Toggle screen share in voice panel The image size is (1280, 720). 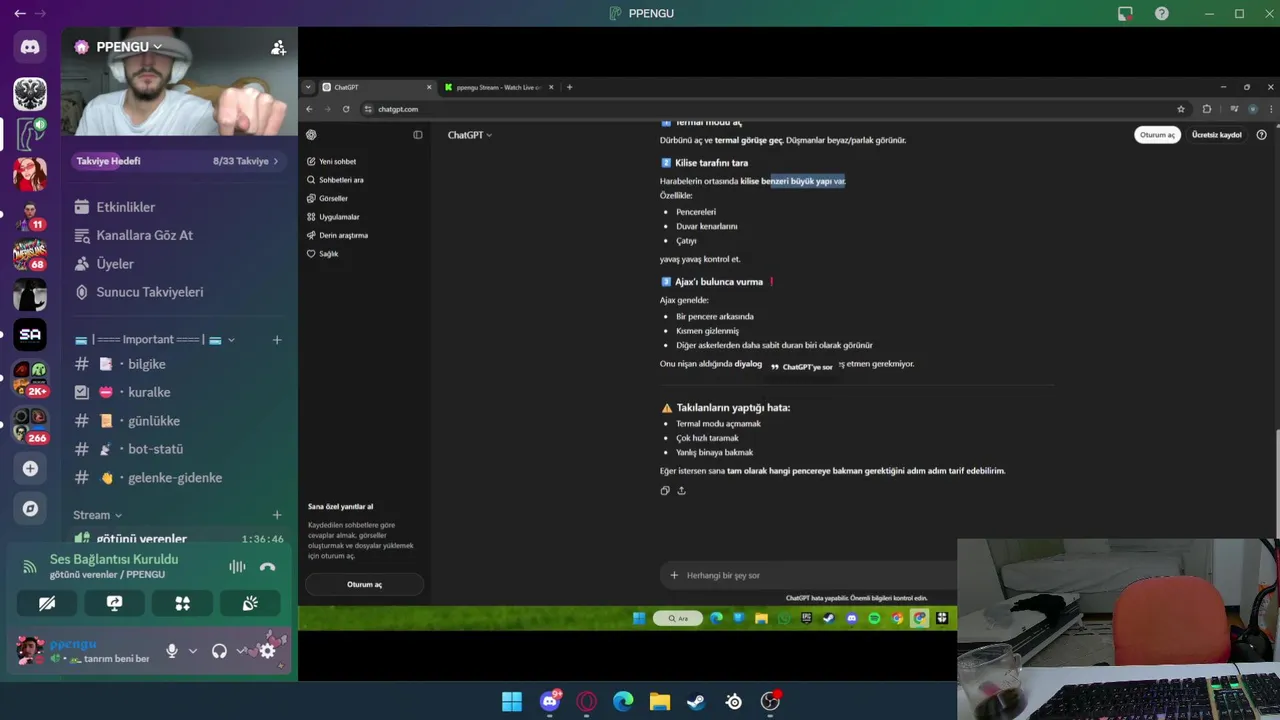(114, 603)
